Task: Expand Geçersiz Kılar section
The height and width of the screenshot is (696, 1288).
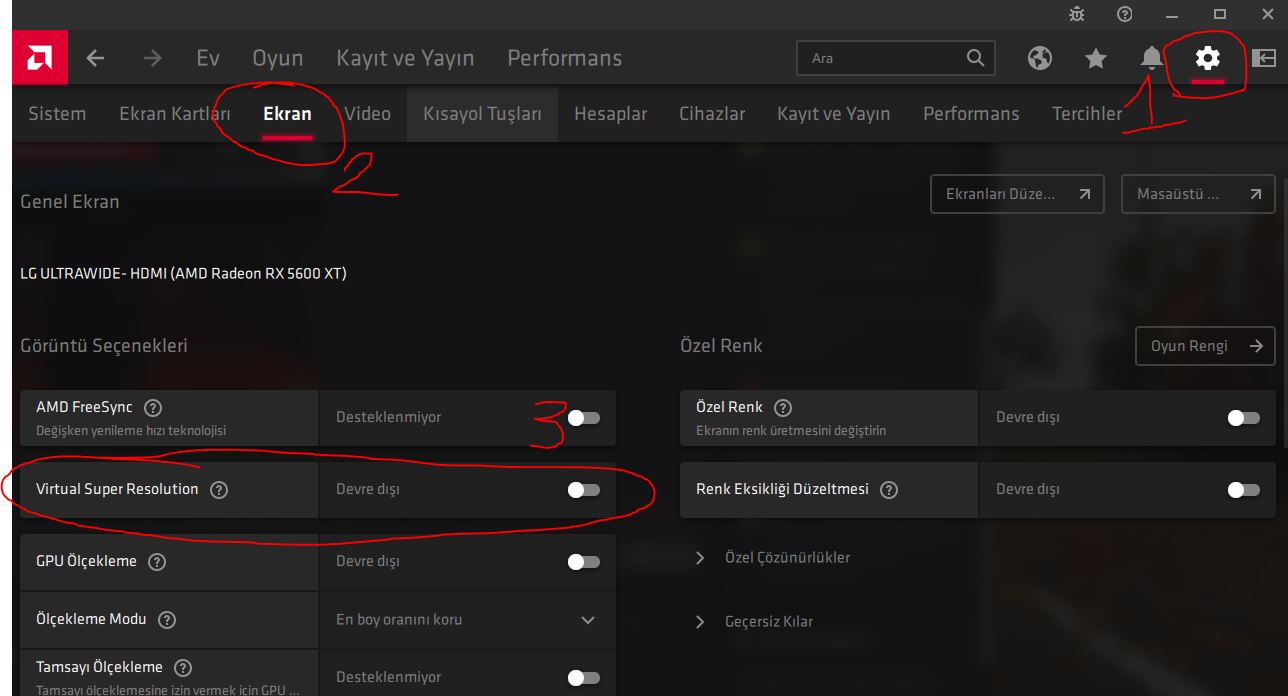Action: [755, 621]
